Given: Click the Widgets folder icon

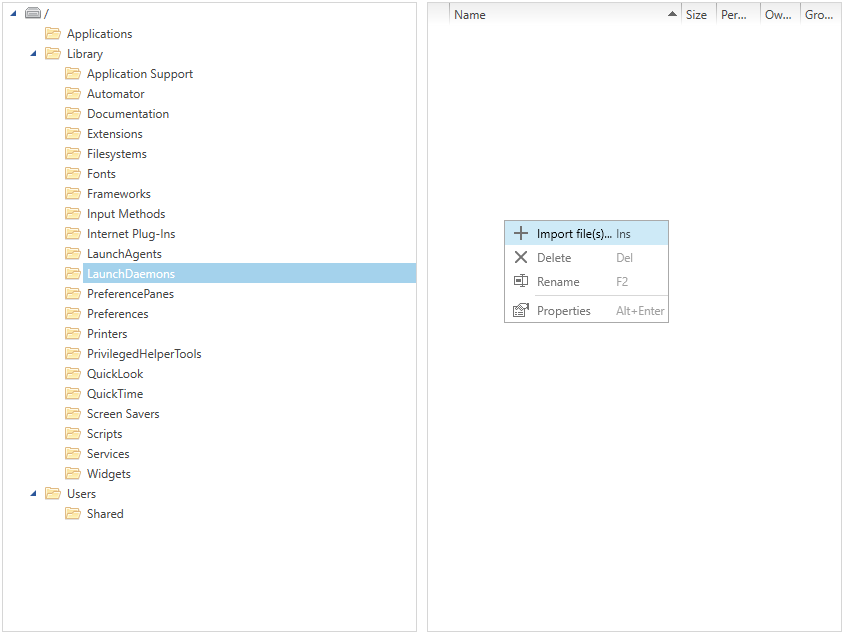Looking at the screenshot, I should (x=73, y=474).
